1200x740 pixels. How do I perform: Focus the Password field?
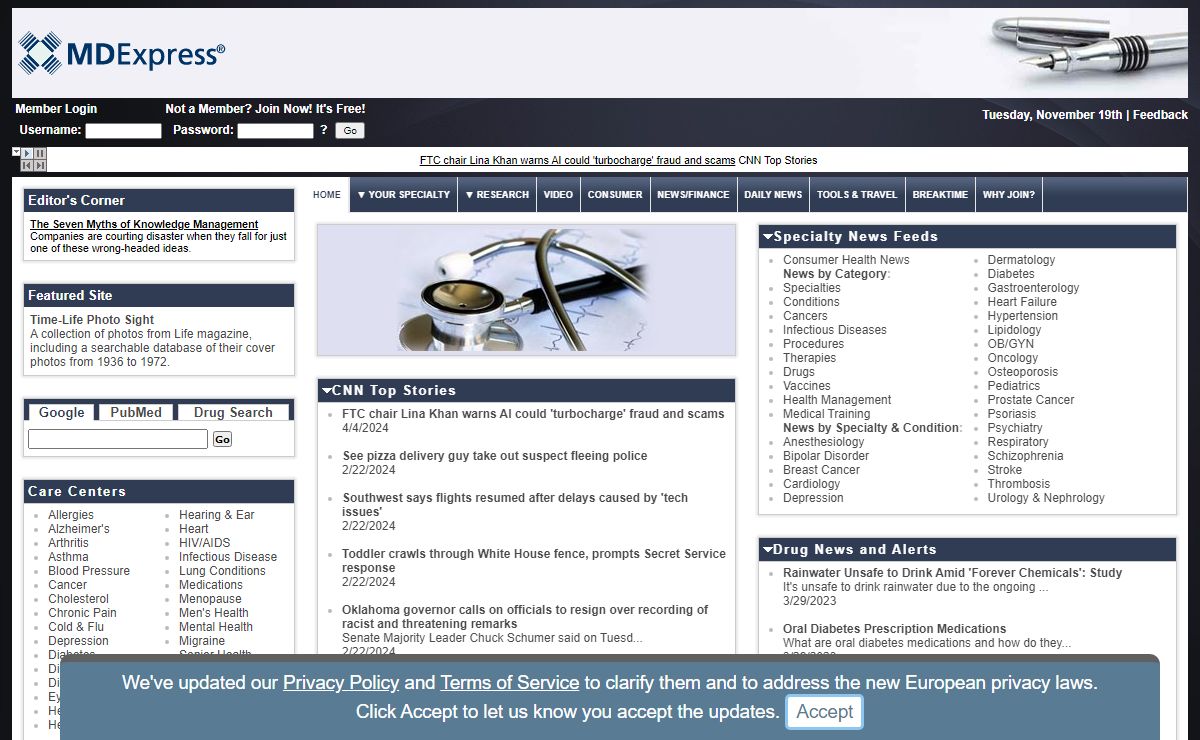[x=275, y=130]
